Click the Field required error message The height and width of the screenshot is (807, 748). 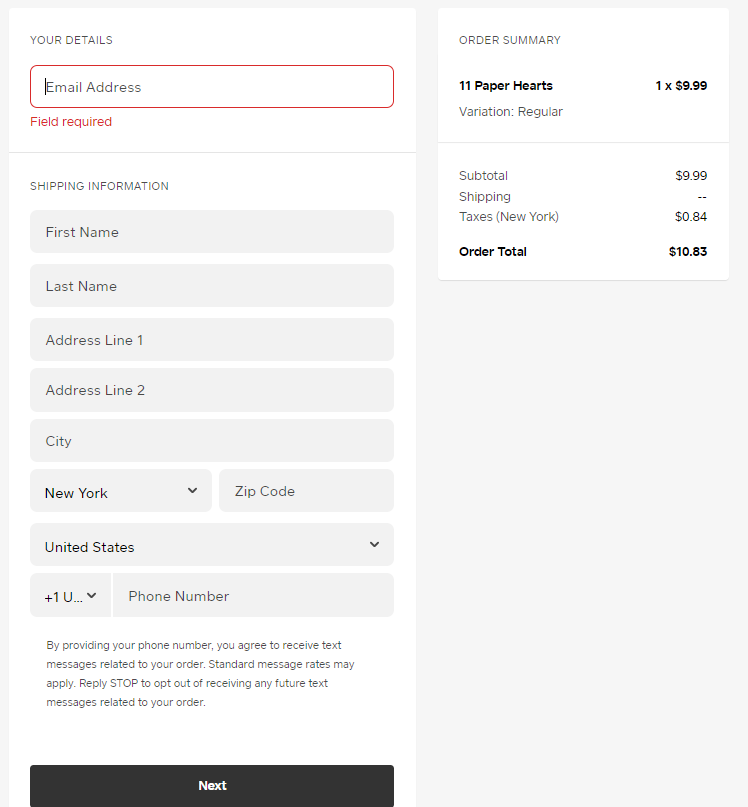(69, 121)
